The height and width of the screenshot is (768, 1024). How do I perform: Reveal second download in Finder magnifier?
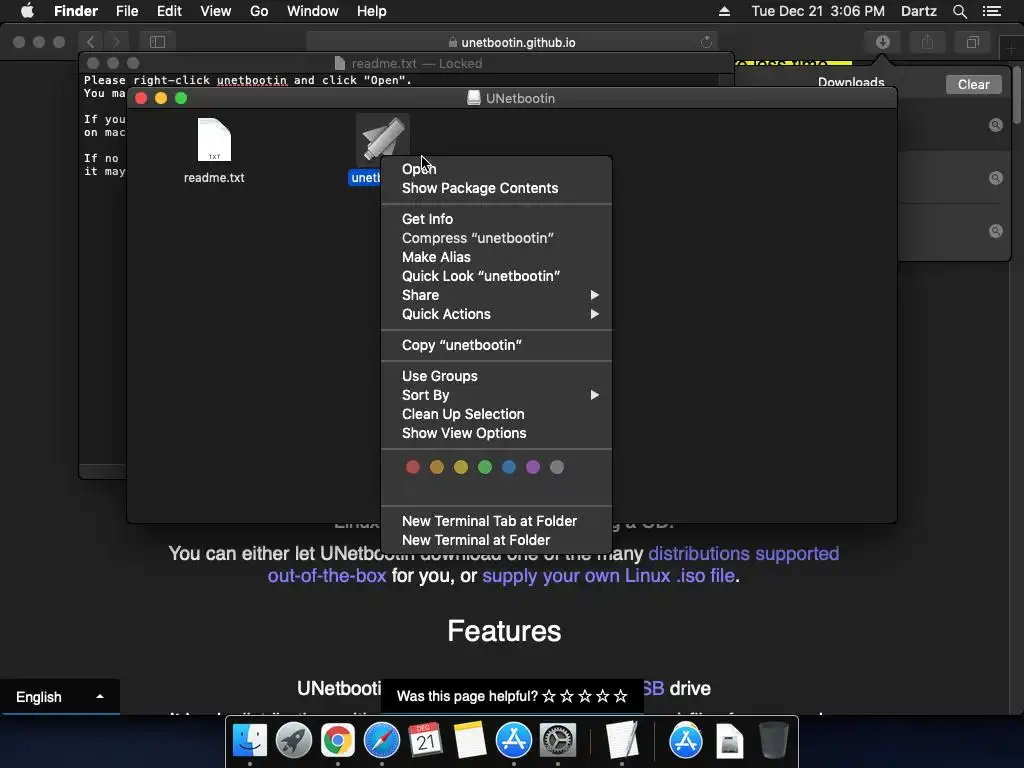995,178
